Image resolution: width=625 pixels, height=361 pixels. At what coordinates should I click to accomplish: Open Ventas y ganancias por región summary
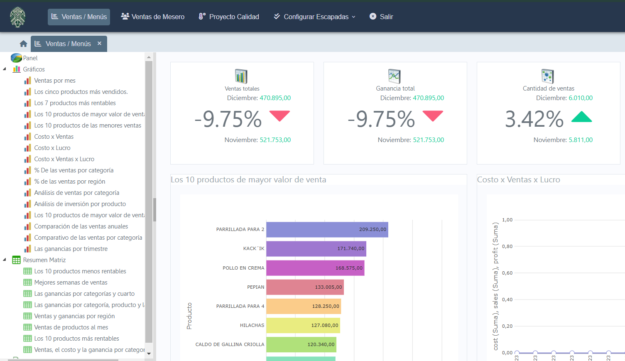(75, 316)
